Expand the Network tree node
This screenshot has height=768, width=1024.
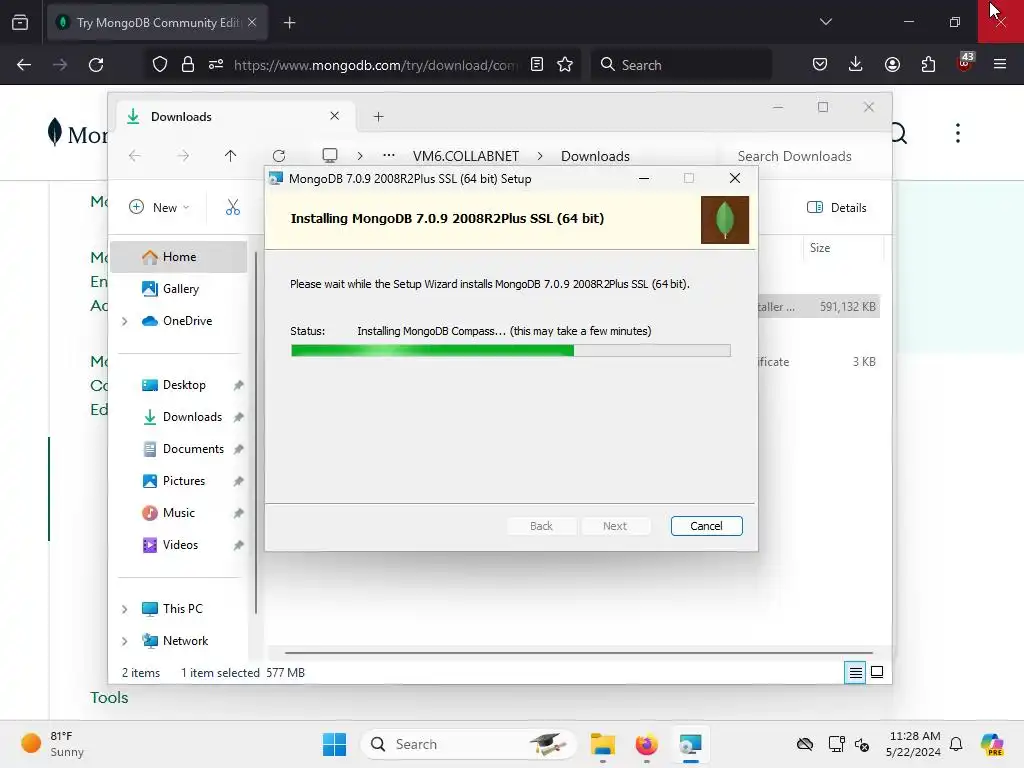pyautogui.click(x=125, y=641)
